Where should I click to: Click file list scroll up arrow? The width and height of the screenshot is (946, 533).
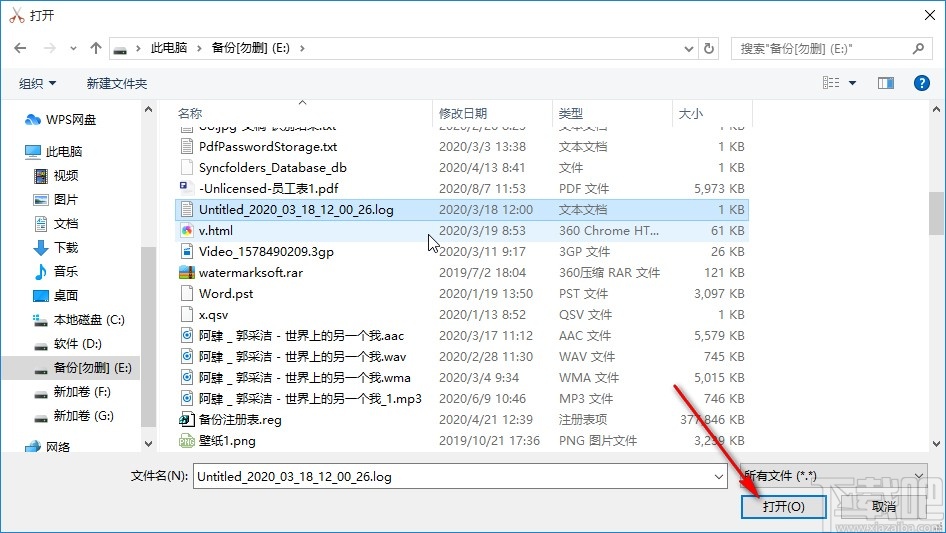[x=936, y=110]
